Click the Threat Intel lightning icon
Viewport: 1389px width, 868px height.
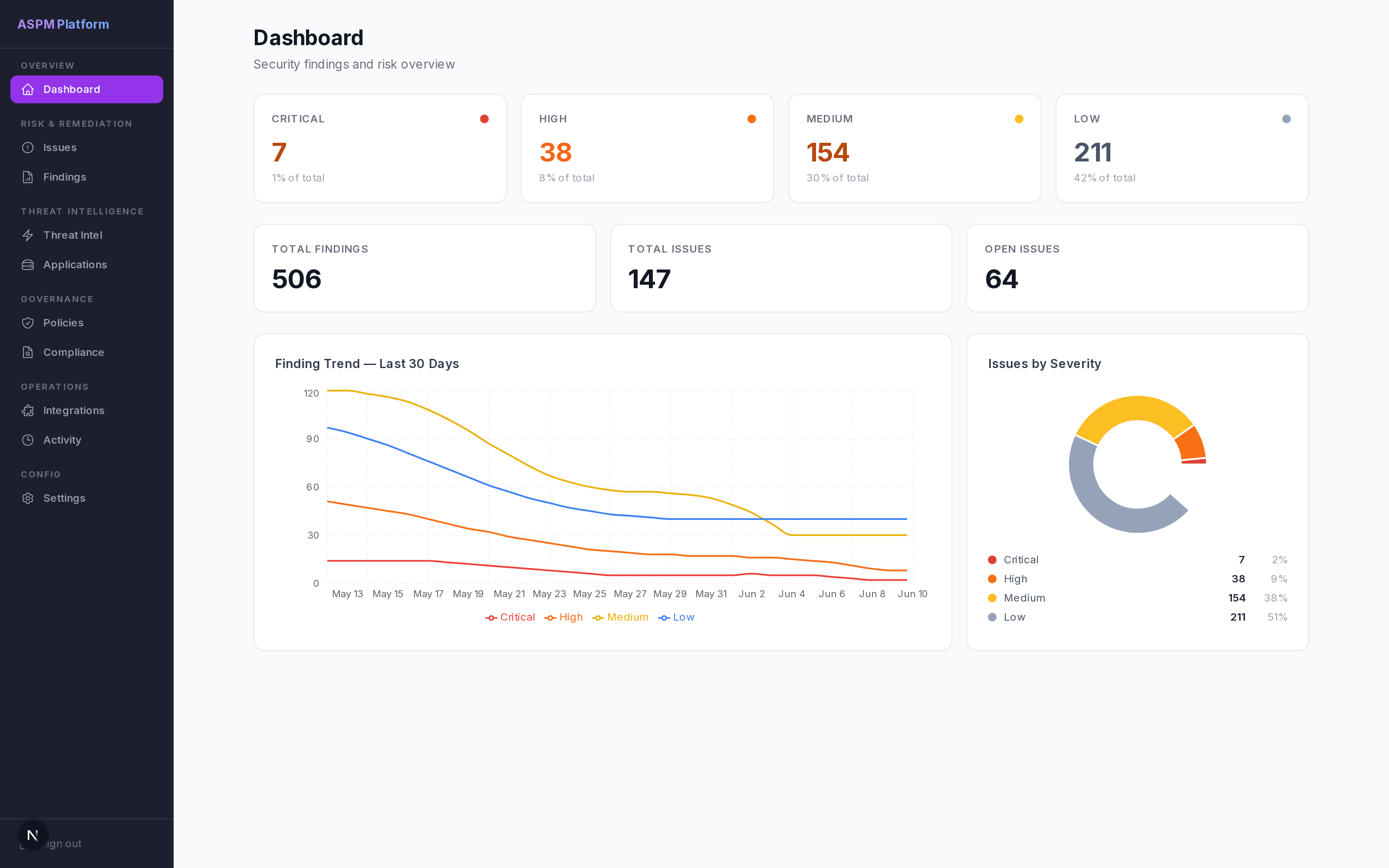(27, 235)
